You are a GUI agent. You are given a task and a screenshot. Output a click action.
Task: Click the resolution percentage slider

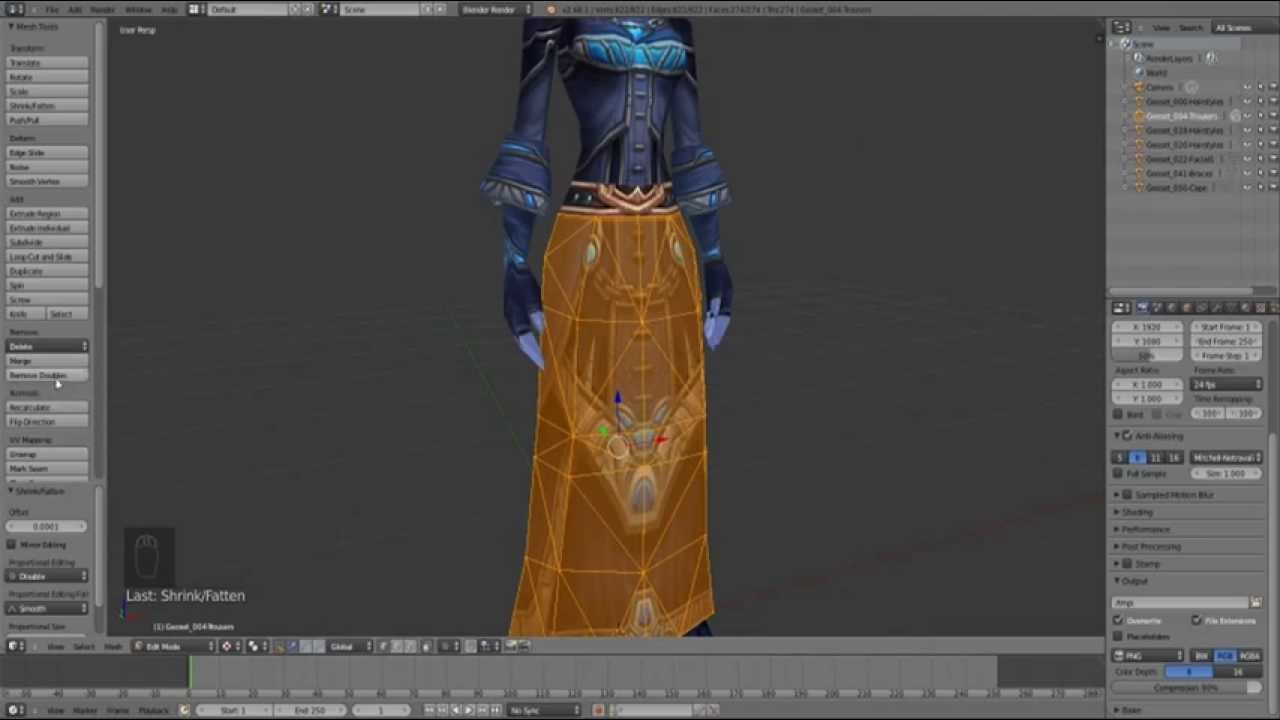pos(1147,356)
